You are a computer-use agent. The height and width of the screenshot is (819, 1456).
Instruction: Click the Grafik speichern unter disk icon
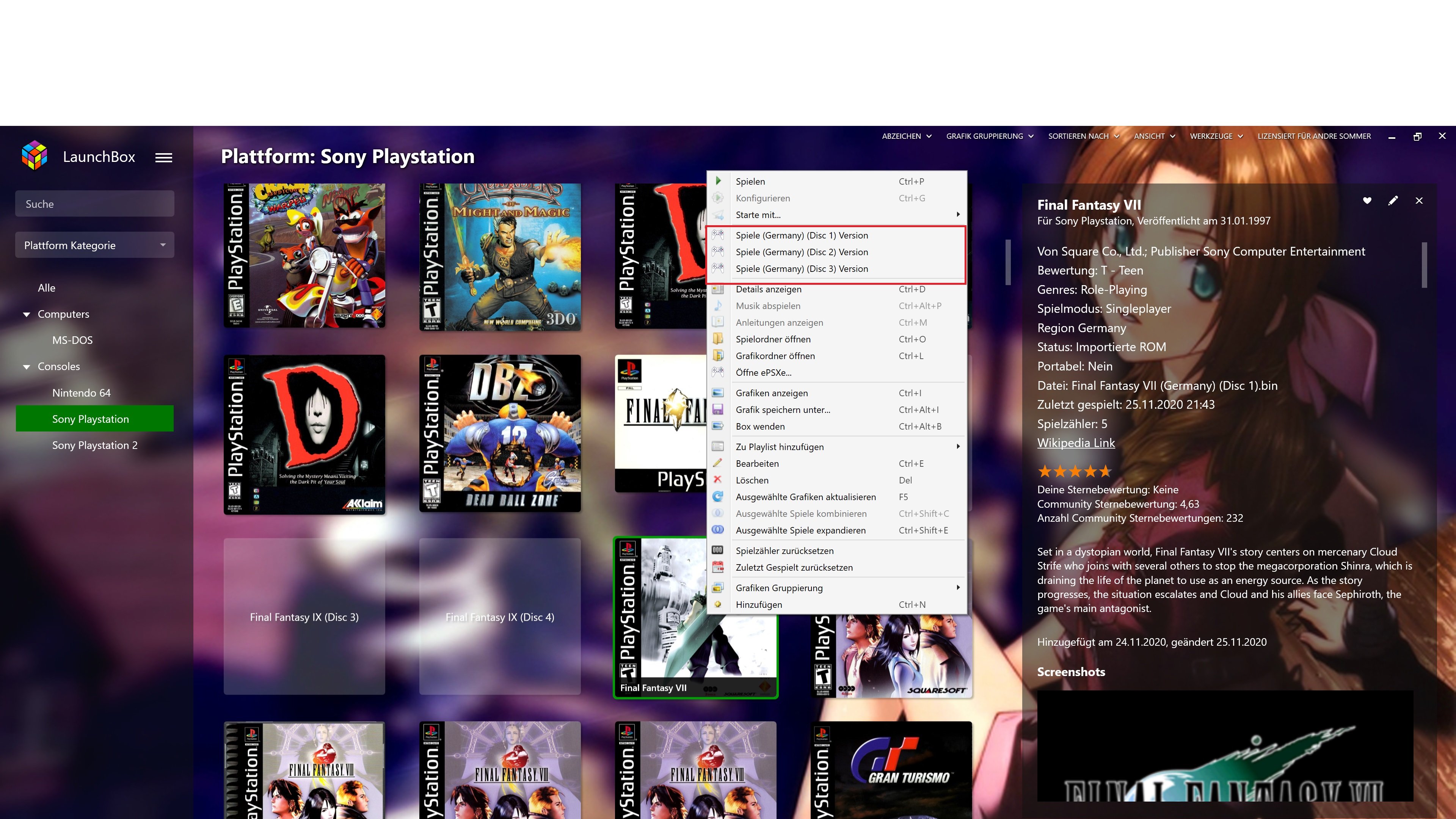(718, 409)
